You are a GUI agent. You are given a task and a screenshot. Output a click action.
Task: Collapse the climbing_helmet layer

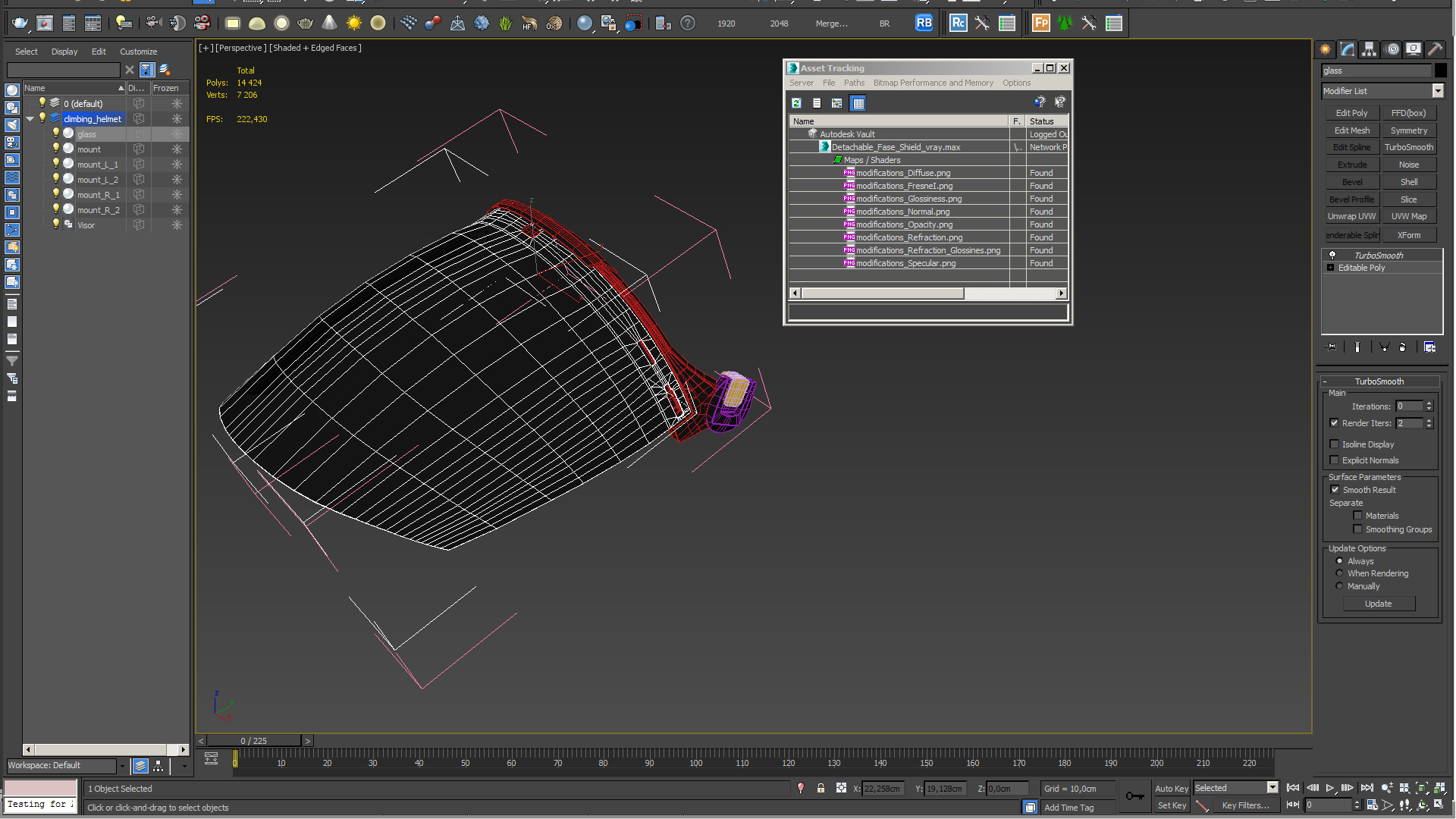point(30,119)
